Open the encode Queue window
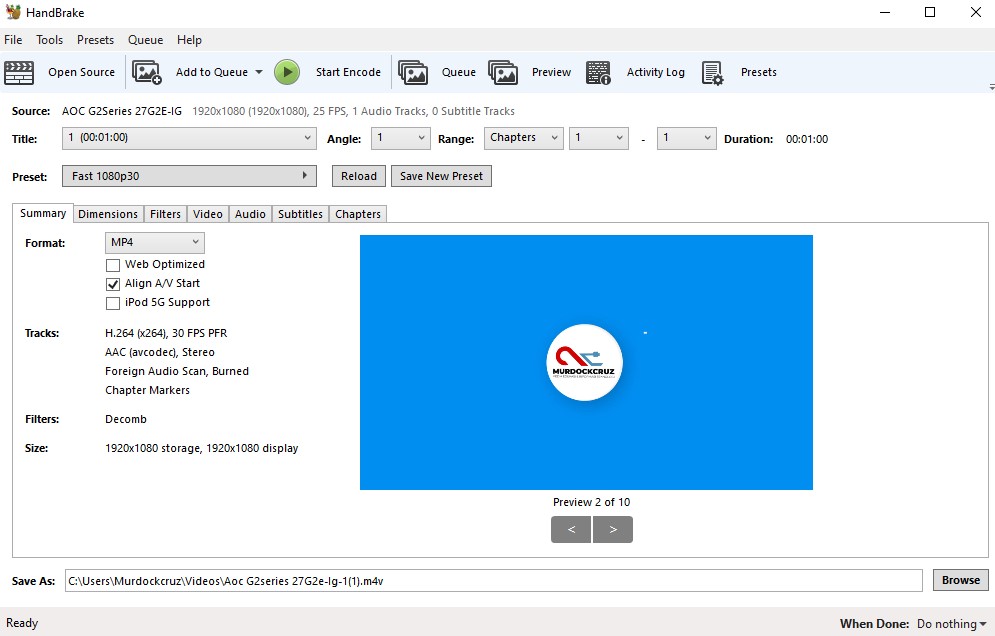Screen dimensions: 995x636 (414, 72)
